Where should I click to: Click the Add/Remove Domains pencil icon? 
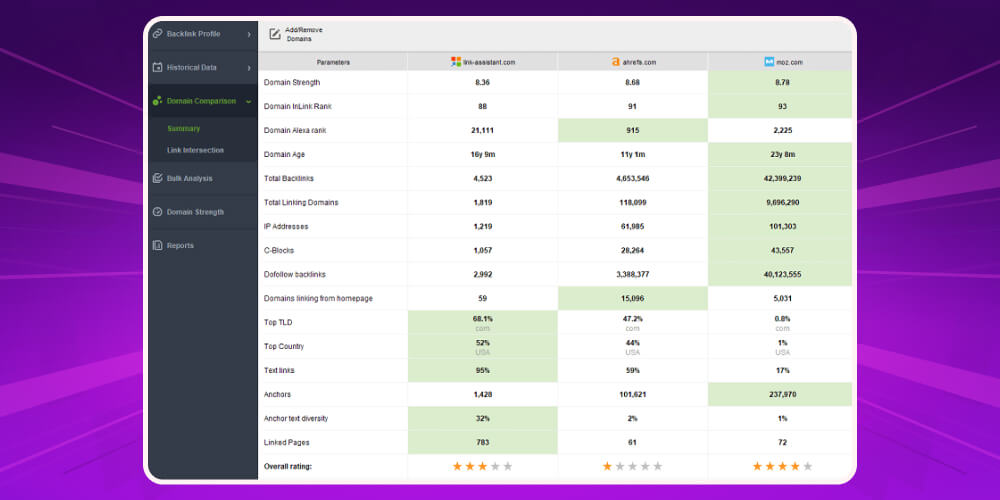tap(275, 34)
